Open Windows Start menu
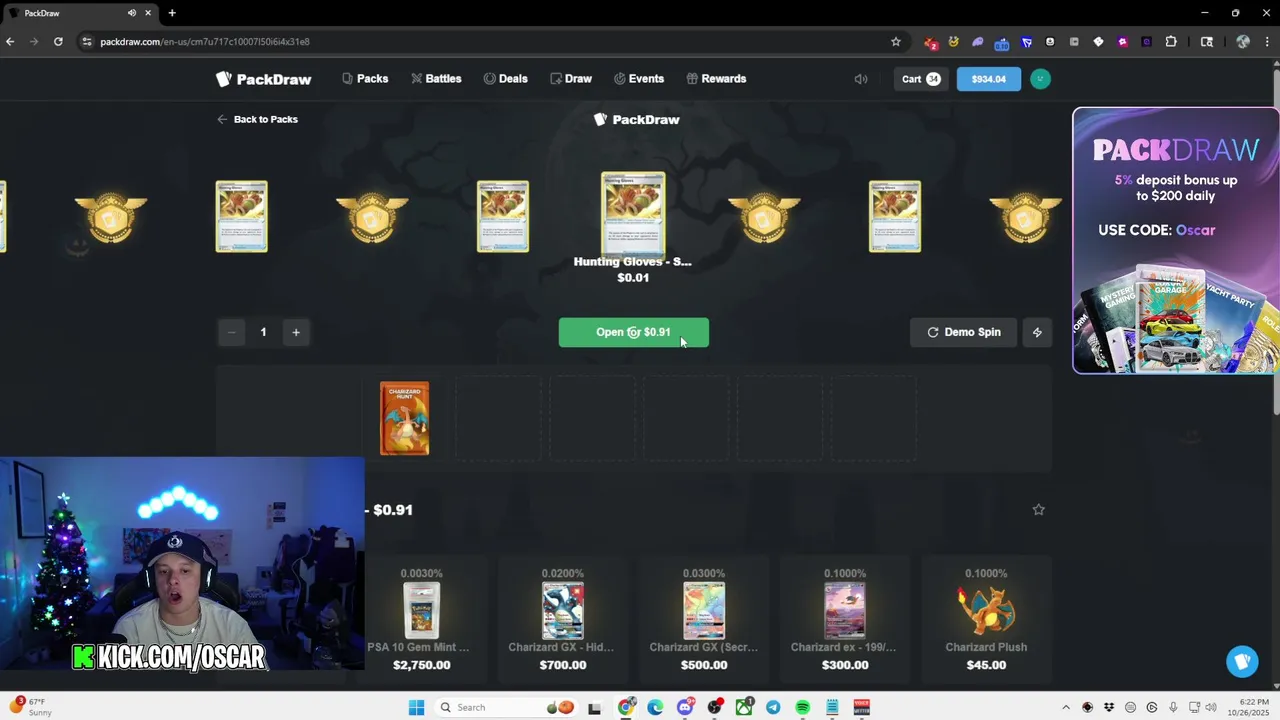 pos(416,707)
